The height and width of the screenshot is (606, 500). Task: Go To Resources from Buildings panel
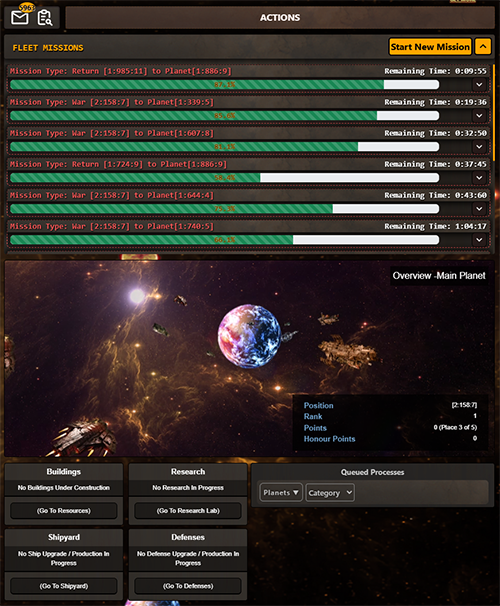click(x=64, y=511)
